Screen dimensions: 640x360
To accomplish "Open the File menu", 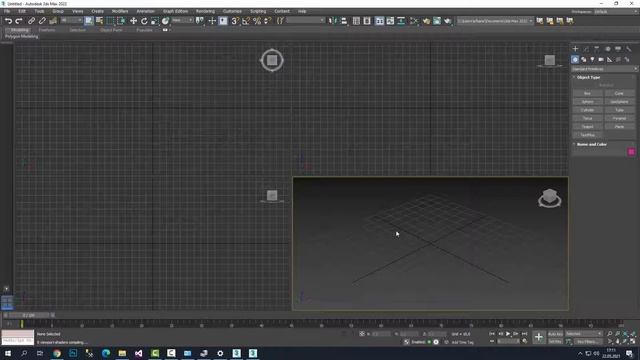I will click(x=7, y=11).
